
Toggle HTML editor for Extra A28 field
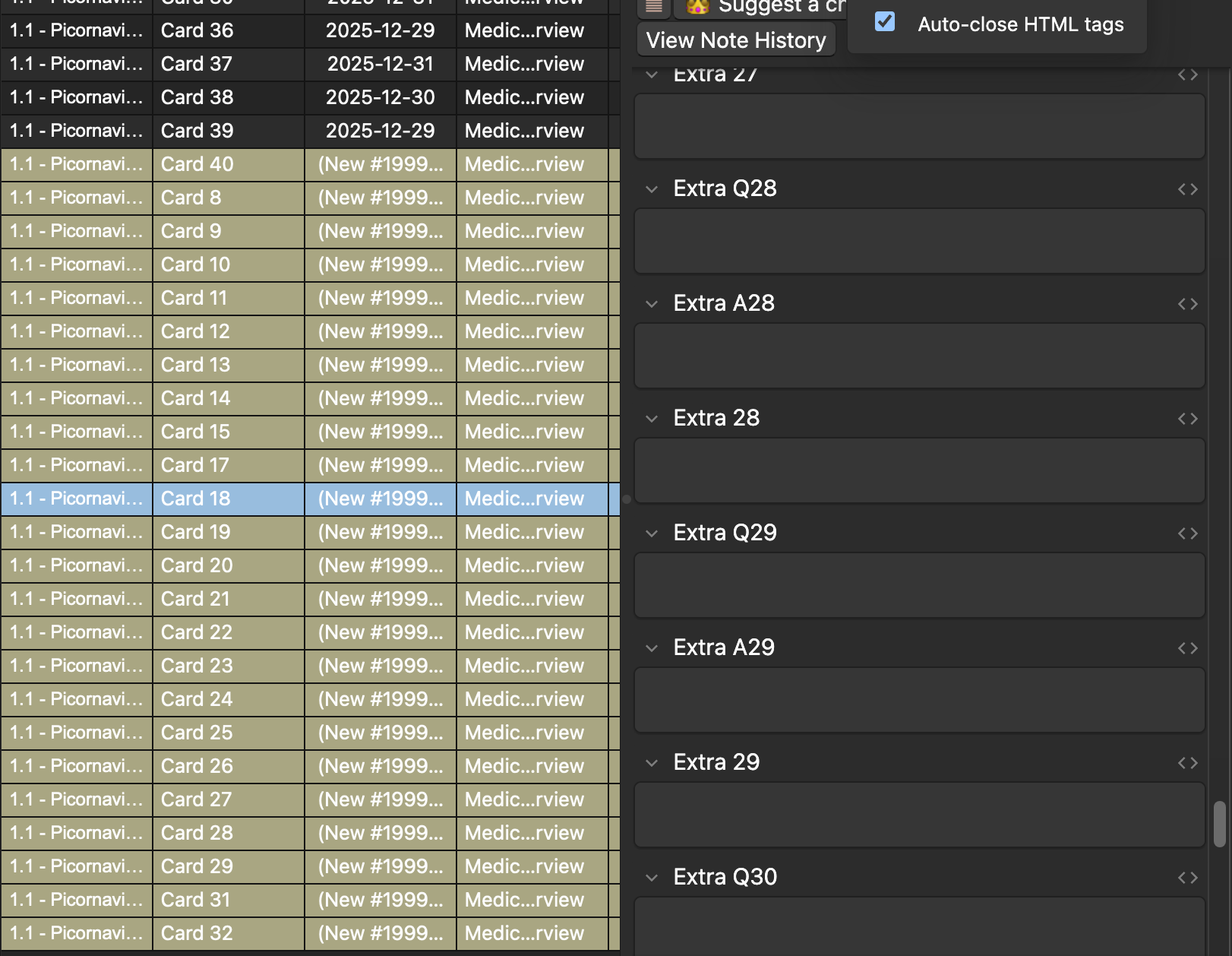(1187, 304)
